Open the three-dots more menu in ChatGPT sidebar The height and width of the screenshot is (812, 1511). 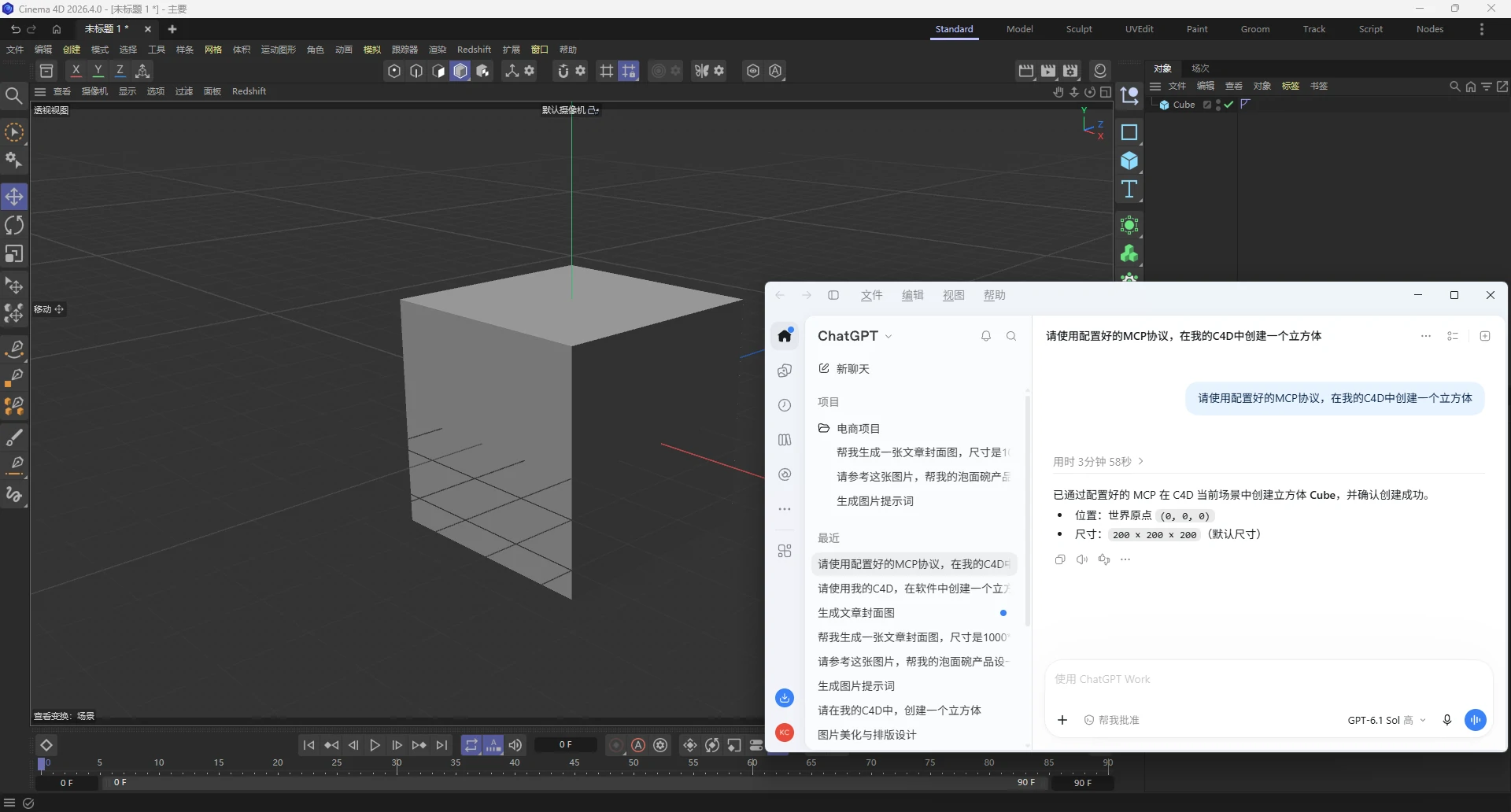(x=785, y=509)
